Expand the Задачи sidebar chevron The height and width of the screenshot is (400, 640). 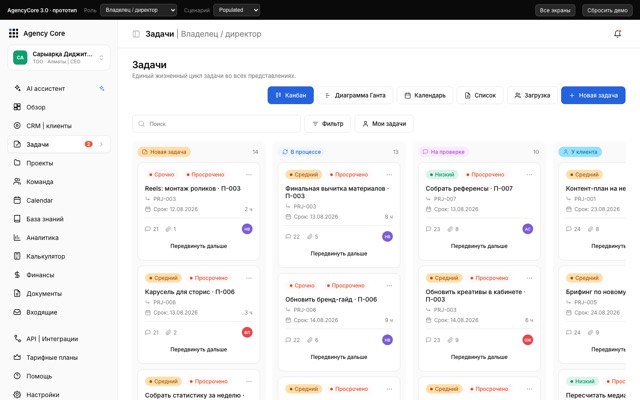[101, 144]
